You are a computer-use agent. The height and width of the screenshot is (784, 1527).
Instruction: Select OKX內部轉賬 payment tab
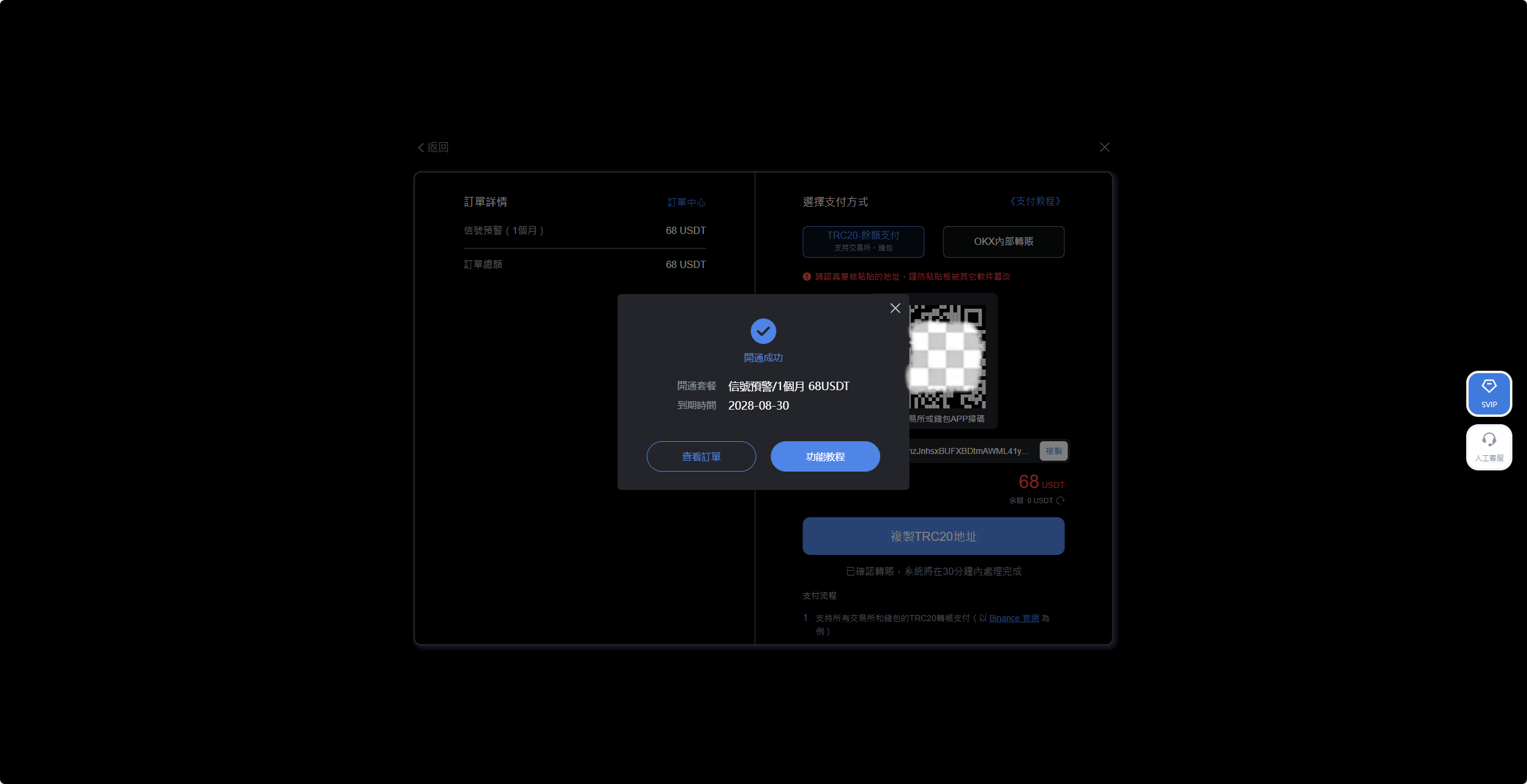click(1003, 241)
